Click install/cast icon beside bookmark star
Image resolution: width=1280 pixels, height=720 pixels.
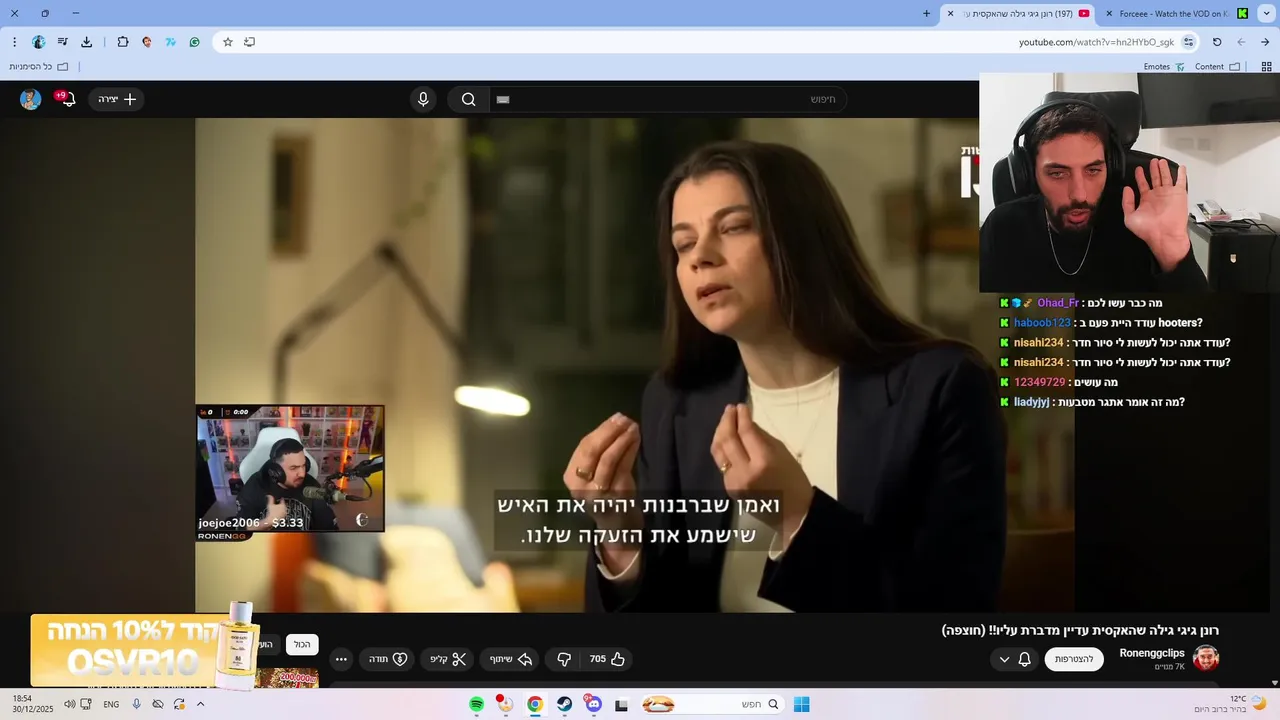pyautogui.click(x=250, y=42)
